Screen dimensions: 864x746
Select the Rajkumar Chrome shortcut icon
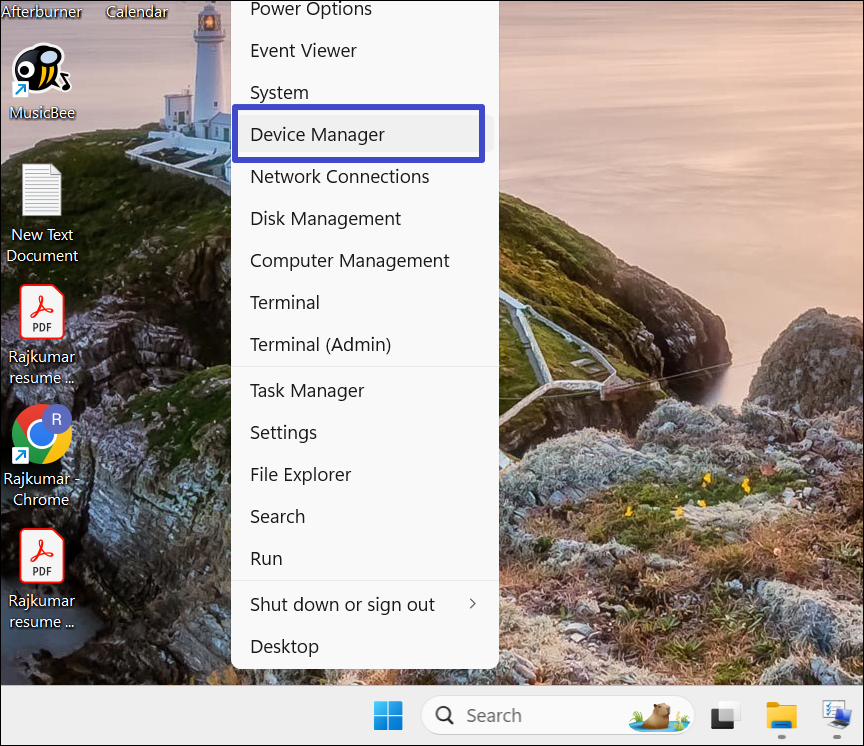pos(41,435)
